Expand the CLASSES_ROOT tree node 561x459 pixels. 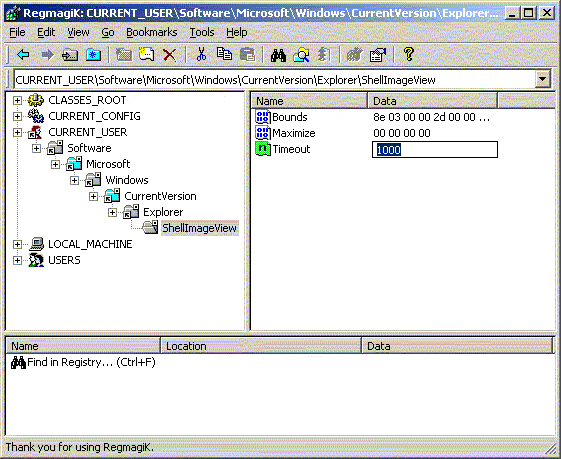17,101
